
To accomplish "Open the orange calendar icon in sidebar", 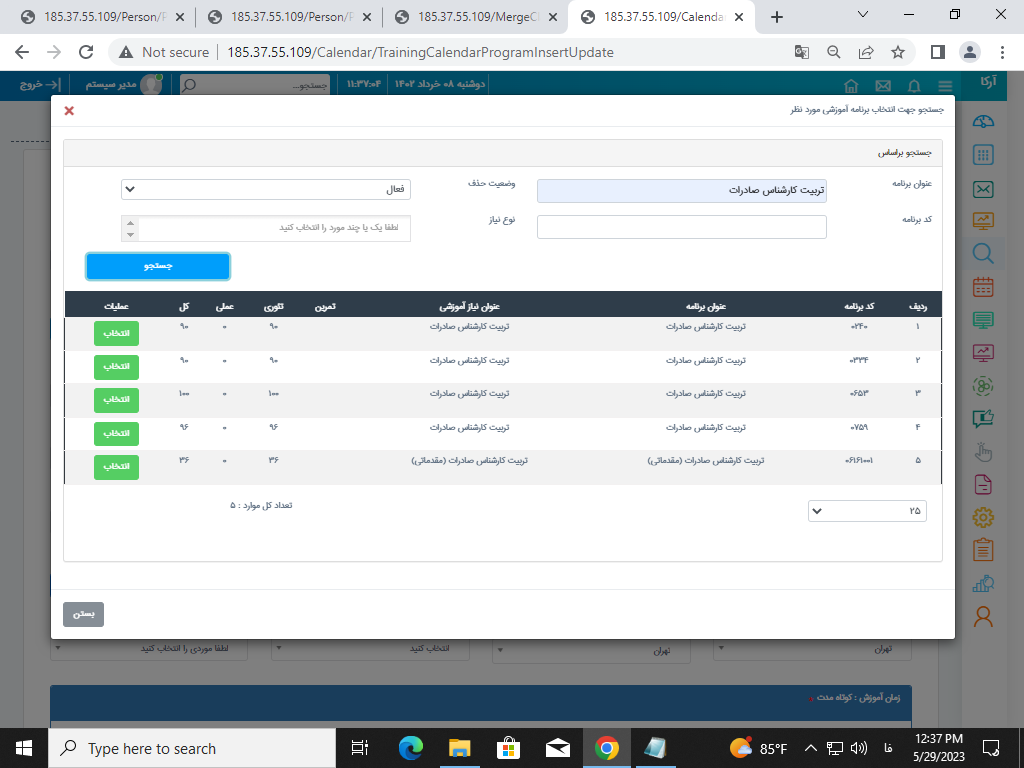I will click(983, 286).
